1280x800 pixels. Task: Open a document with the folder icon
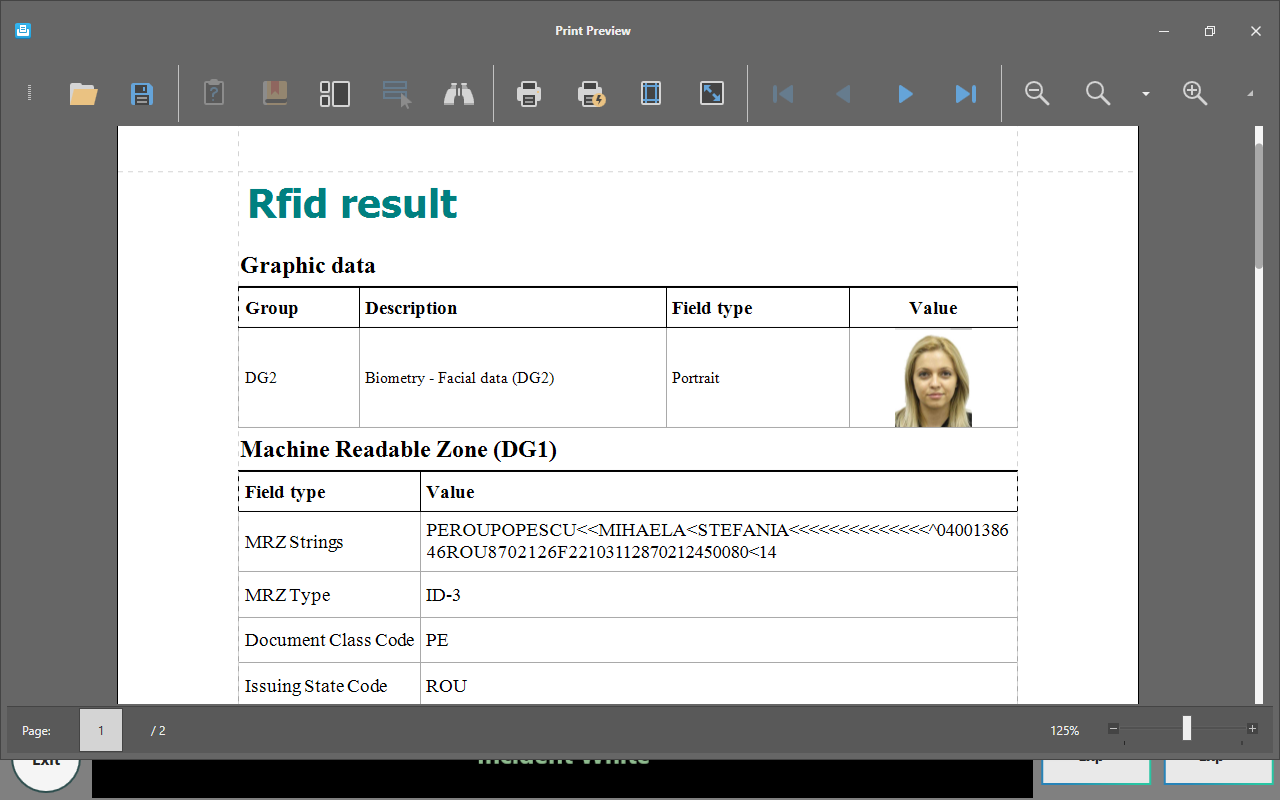point(83,94)
